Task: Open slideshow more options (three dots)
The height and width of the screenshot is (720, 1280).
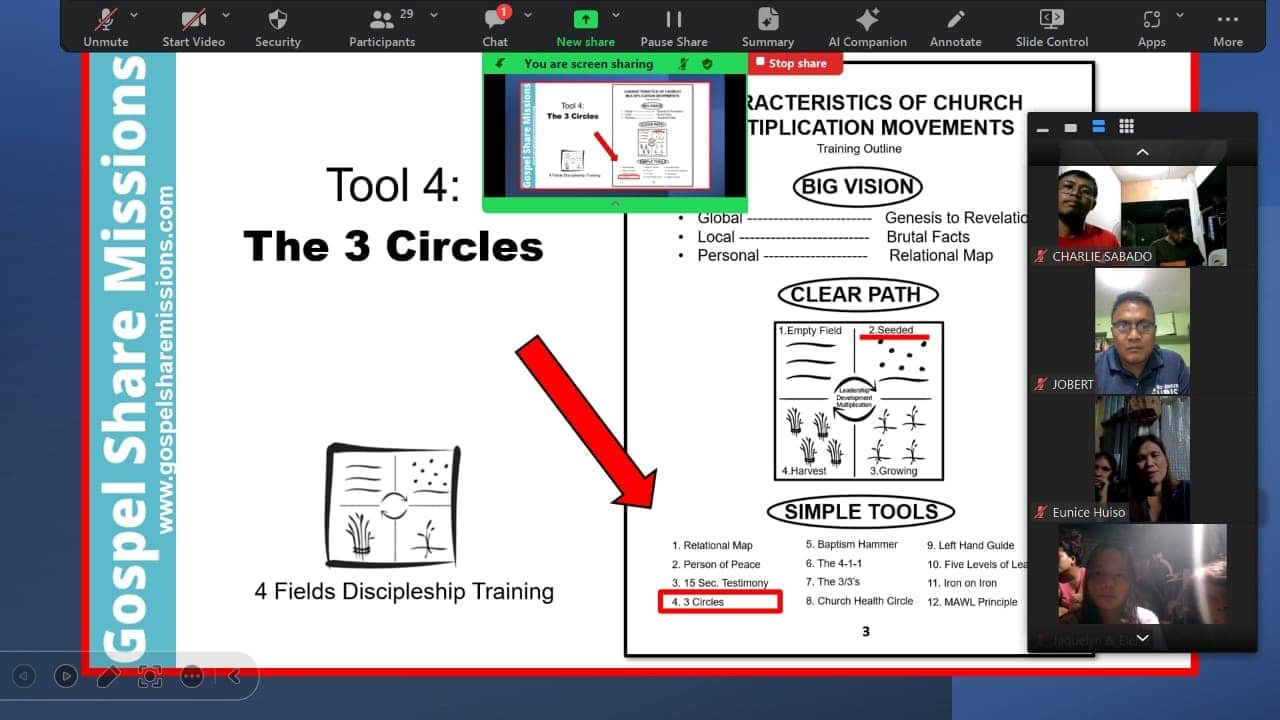Action: coord(192,676)
